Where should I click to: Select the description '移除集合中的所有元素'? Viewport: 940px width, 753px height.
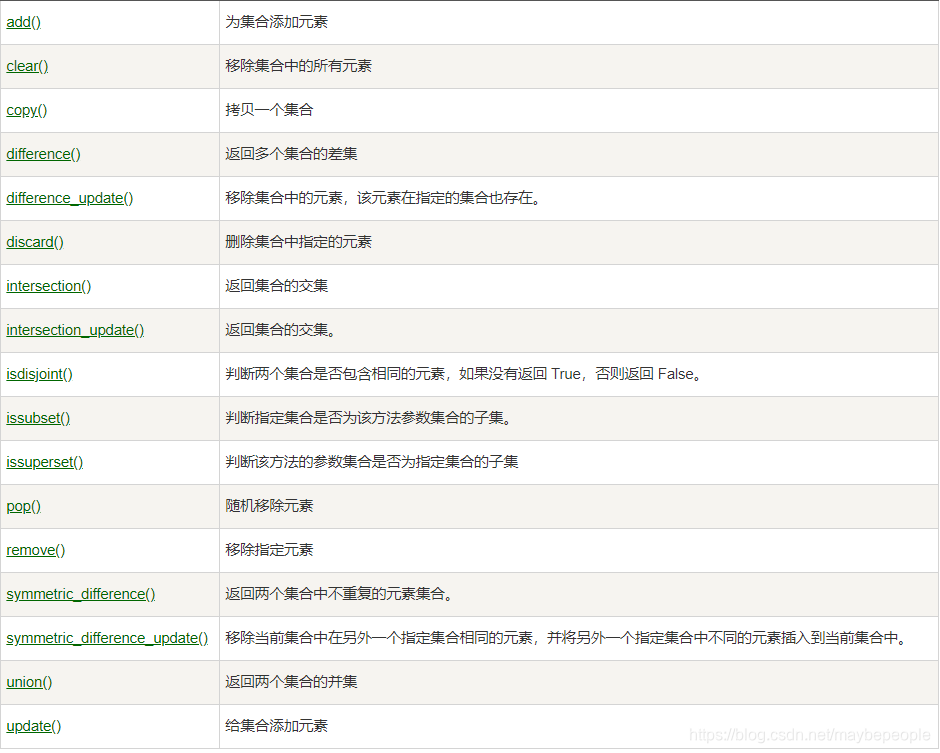pyautogui.click(x=299, y=66)
